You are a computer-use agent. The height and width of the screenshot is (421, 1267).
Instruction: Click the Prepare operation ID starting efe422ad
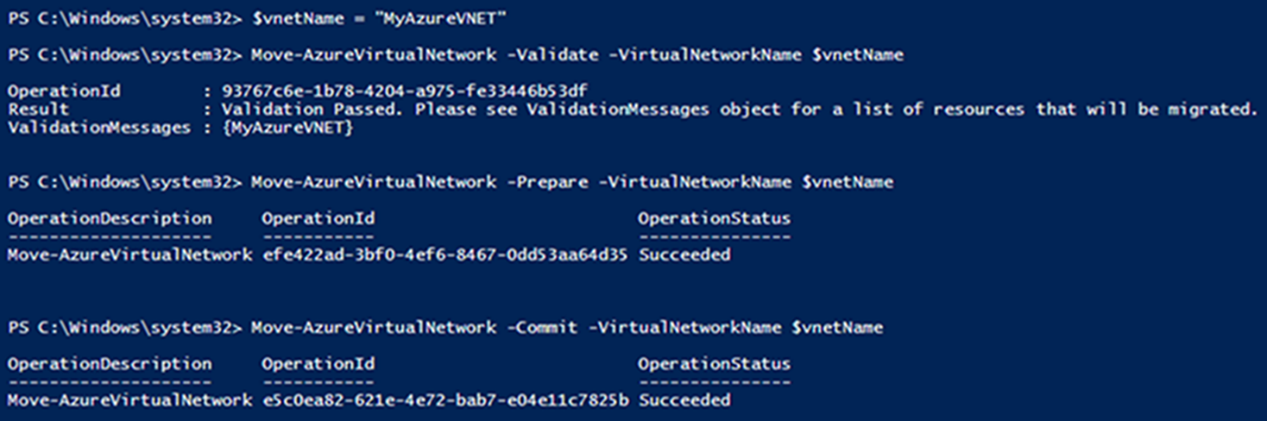pos(444,255)
